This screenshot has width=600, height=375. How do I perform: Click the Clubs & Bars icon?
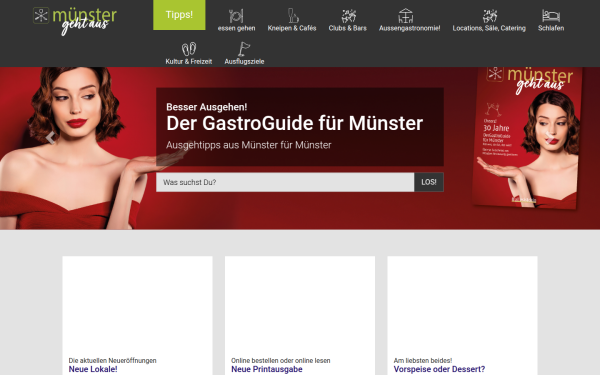point(348,16)
